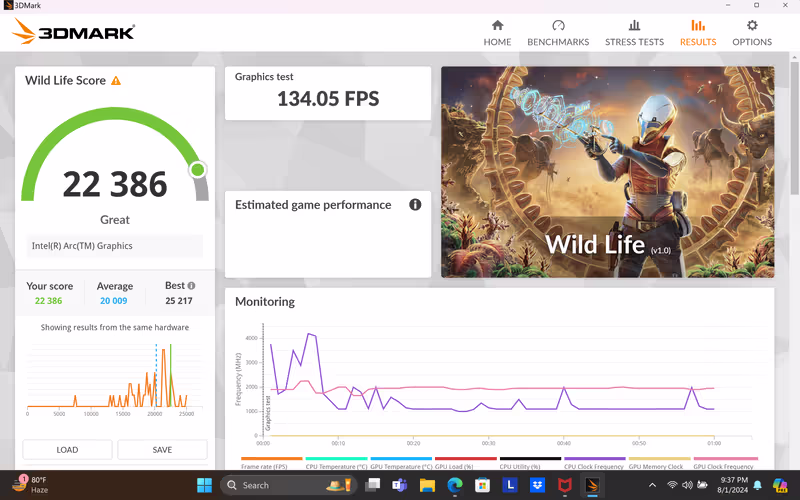Open the HOME tab

[497, 33]
